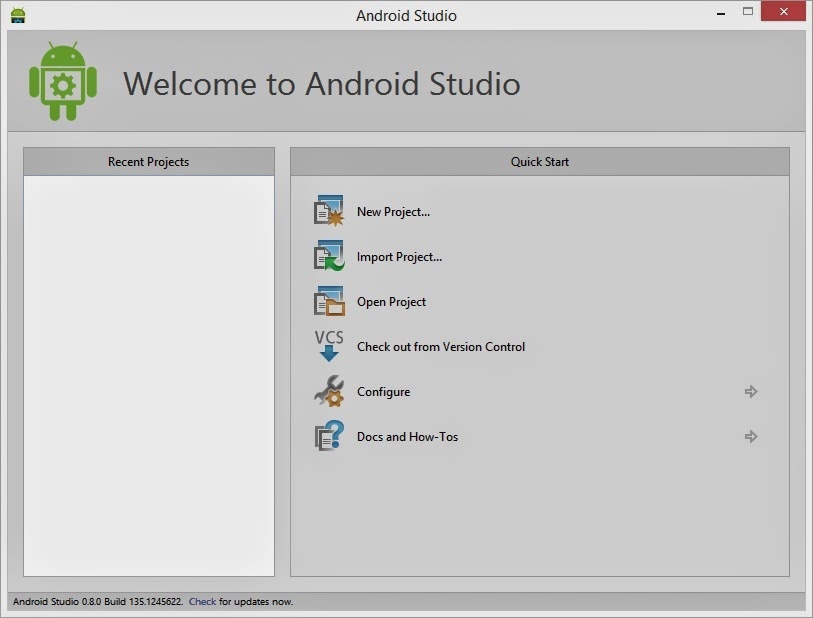Click the Import Project icon
The width and height of the screenshot is (813, 618).
(x=329, y=255)
